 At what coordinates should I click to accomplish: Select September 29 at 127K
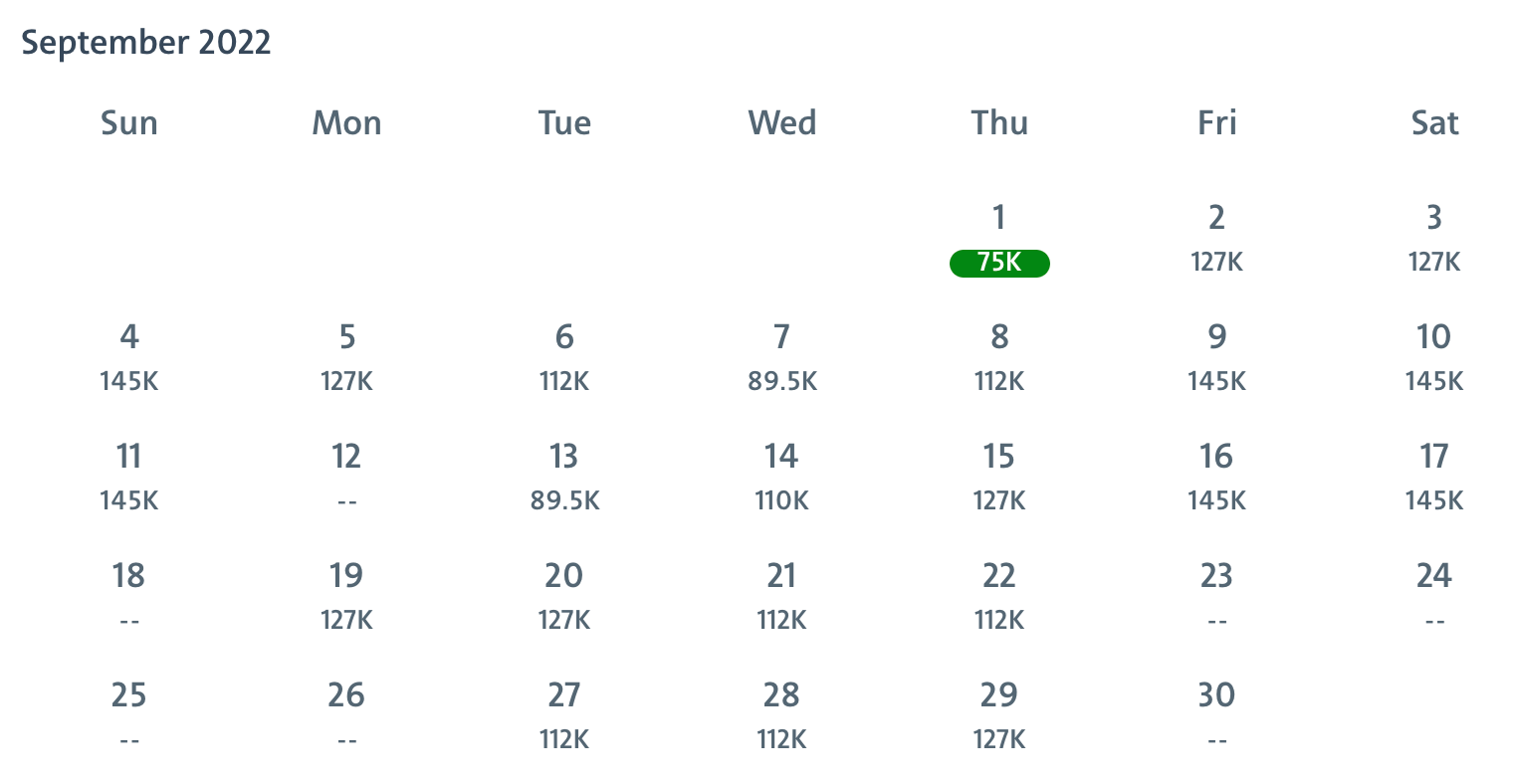pyautogui.click(x=998, y=715)
